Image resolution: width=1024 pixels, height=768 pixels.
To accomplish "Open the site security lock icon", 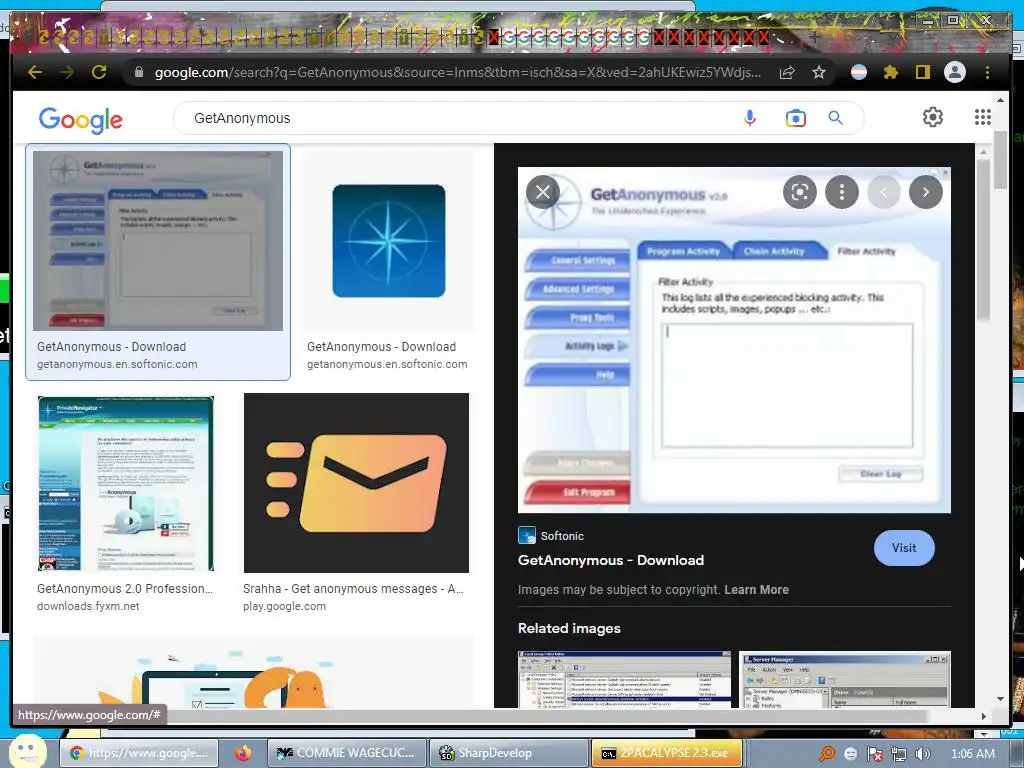I will pos(138,72).
